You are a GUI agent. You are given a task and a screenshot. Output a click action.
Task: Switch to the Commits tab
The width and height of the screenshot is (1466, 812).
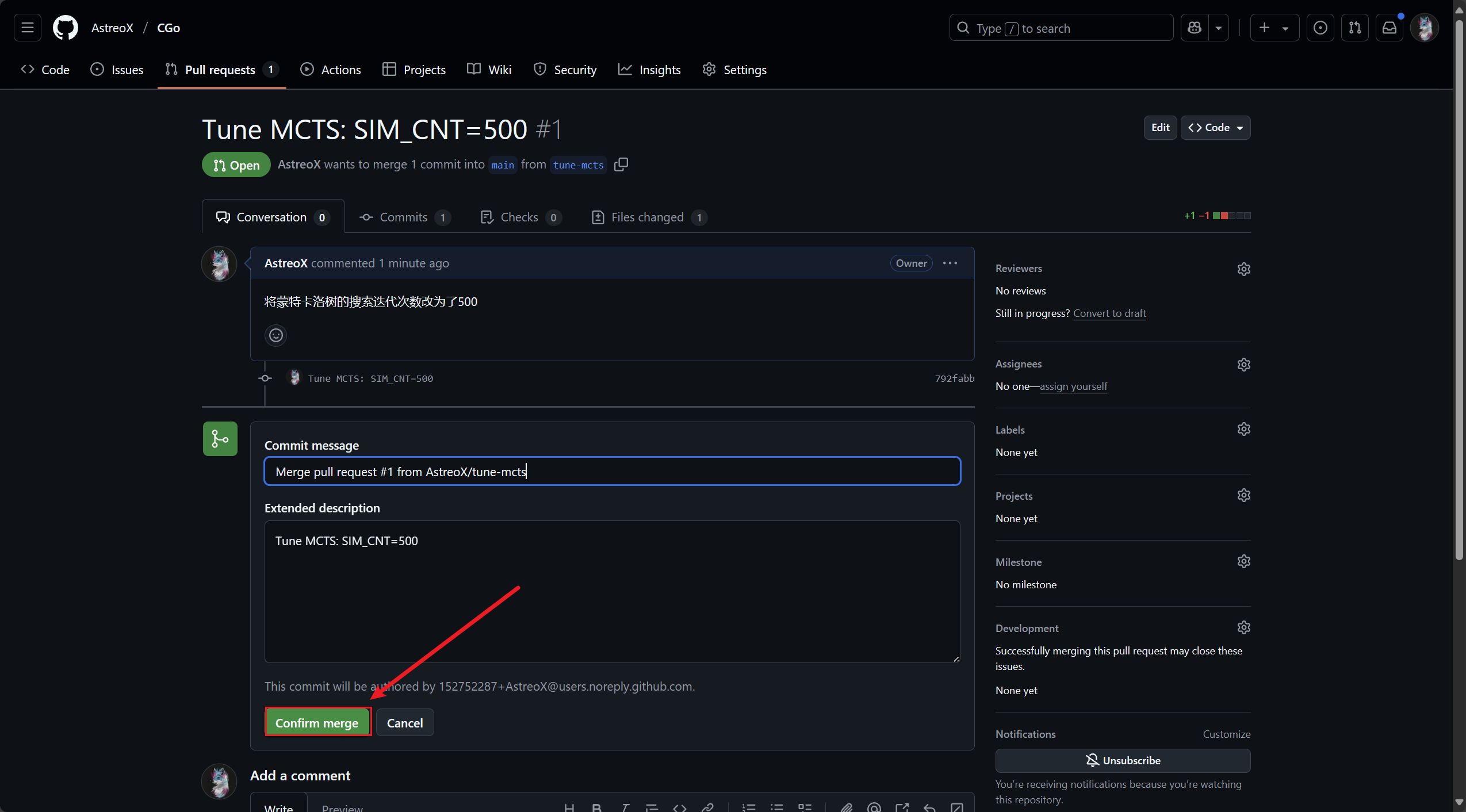(405, 217)
